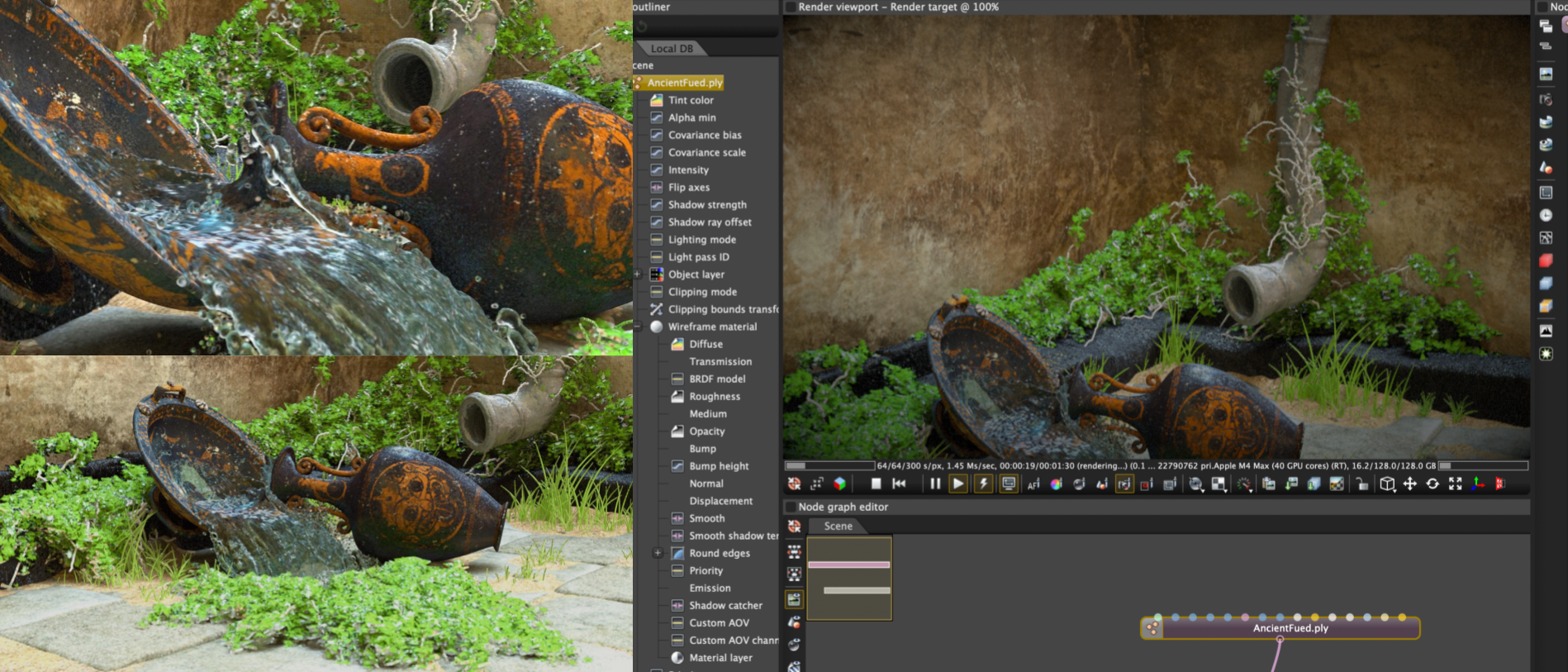
Task: Select the auto-focus picker (AF) tool
Action: pos(1033,484)
